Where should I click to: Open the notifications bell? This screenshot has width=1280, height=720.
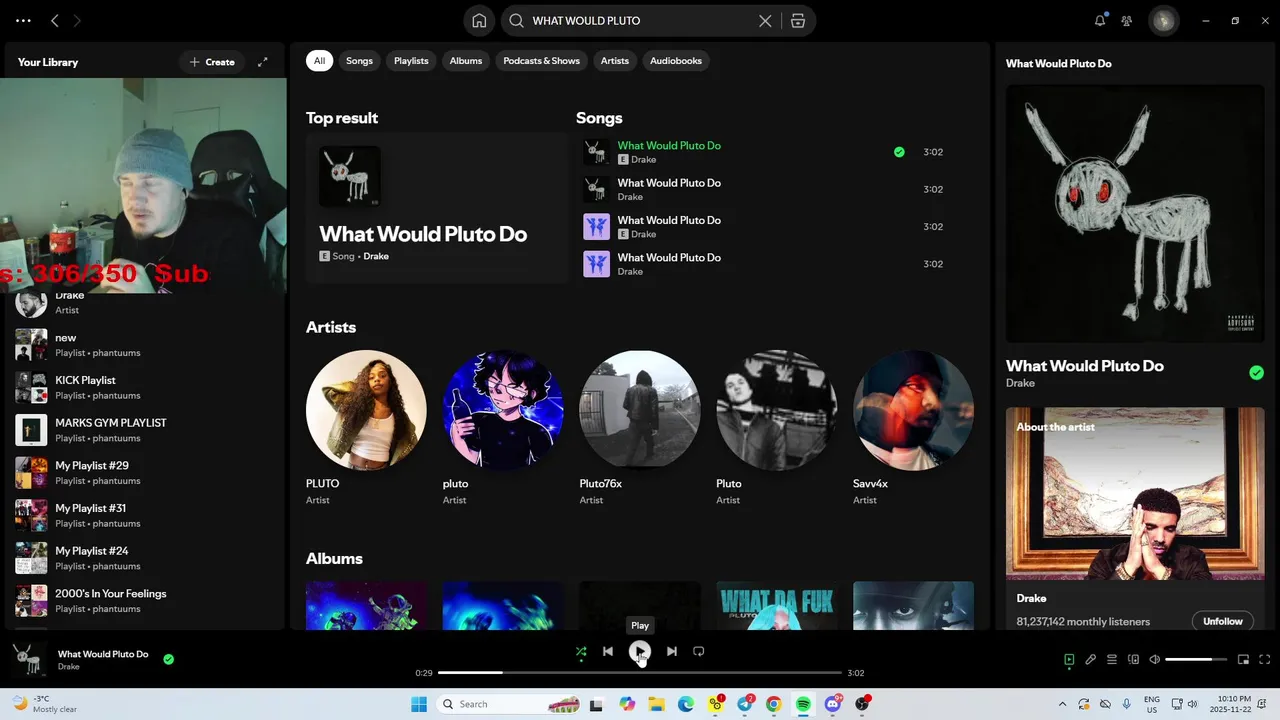pos(1100,20)
